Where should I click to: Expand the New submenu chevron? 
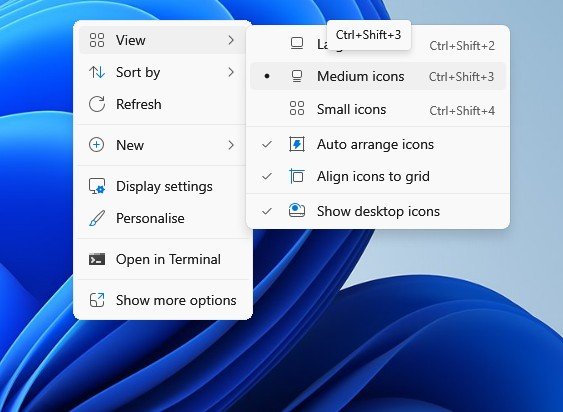(x=231, y=145)
